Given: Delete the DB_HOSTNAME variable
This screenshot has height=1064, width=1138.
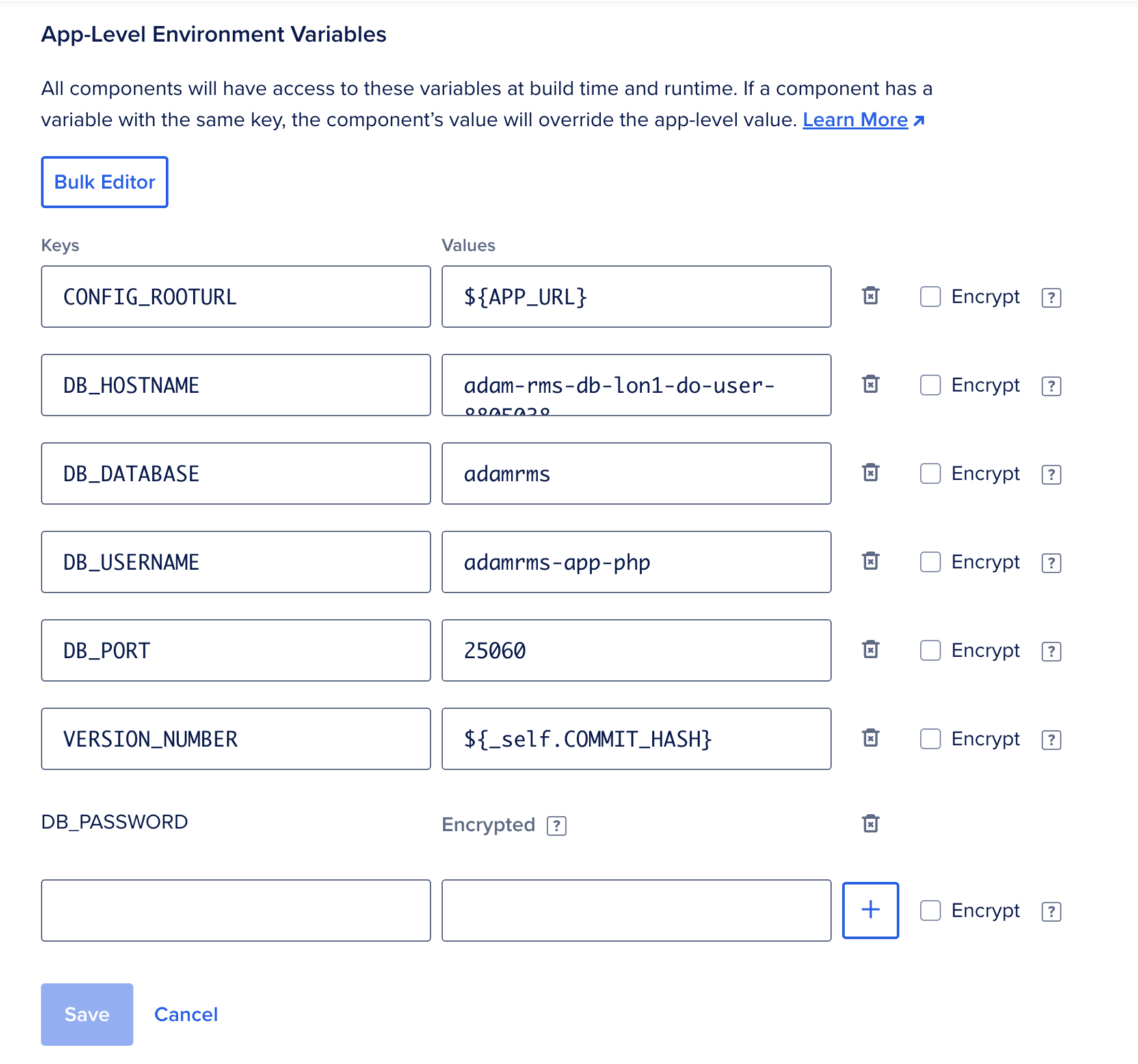Looking at the screenshot, I should [870, 384].
